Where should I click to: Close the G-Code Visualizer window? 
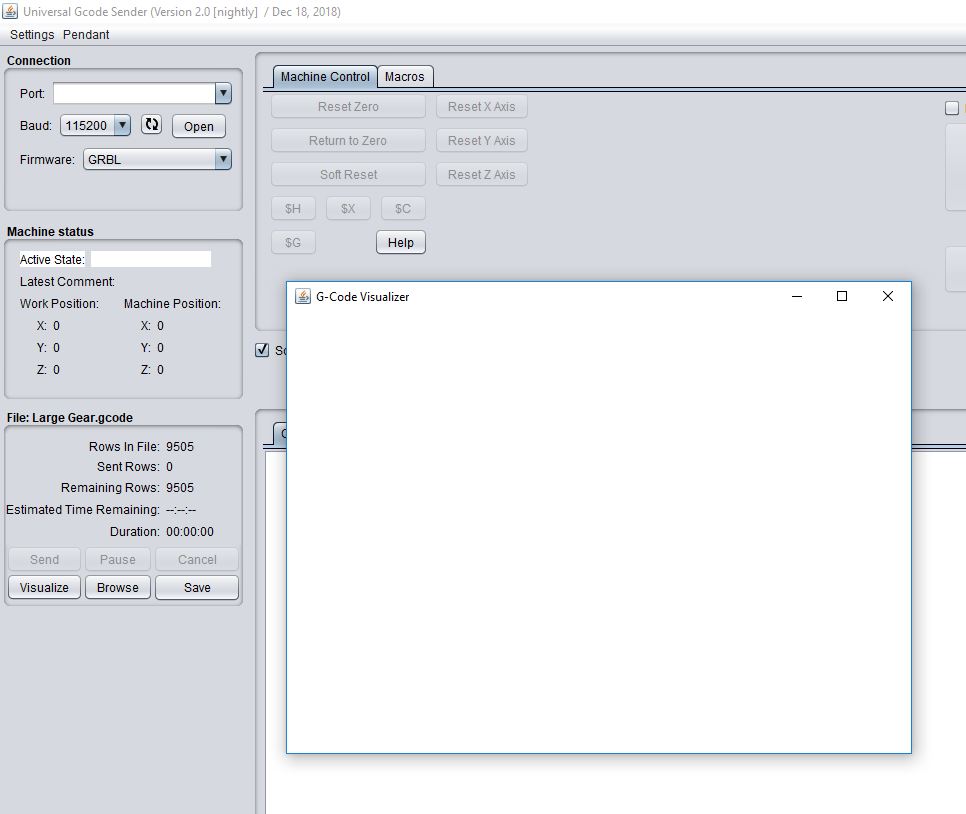(888, 296)
